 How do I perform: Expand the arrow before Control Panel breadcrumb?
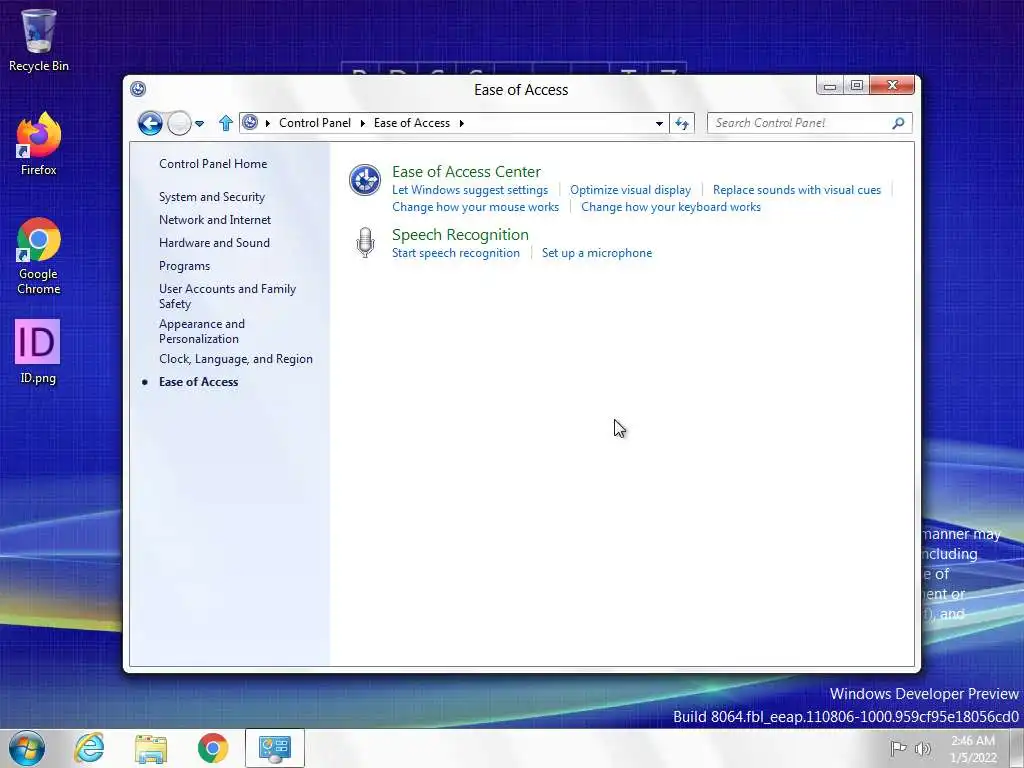click(x=268, y=123)
